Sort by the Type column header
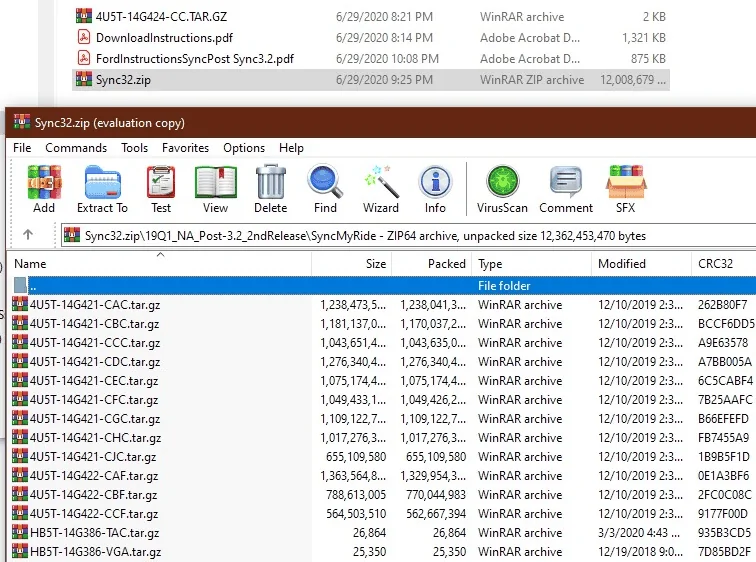756x562 pixels. pyautogui.click(x=531, y=264)
